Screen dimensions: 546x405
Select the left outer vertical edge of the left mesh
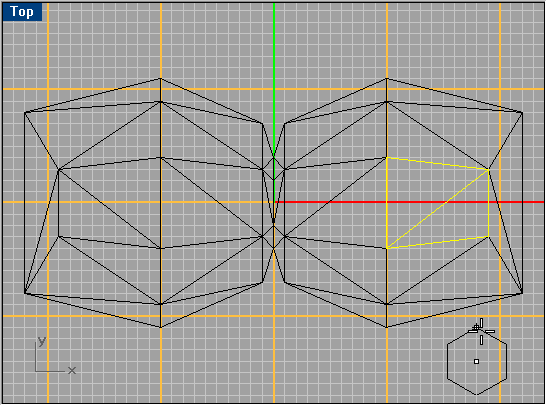click(x=25, y=203)
